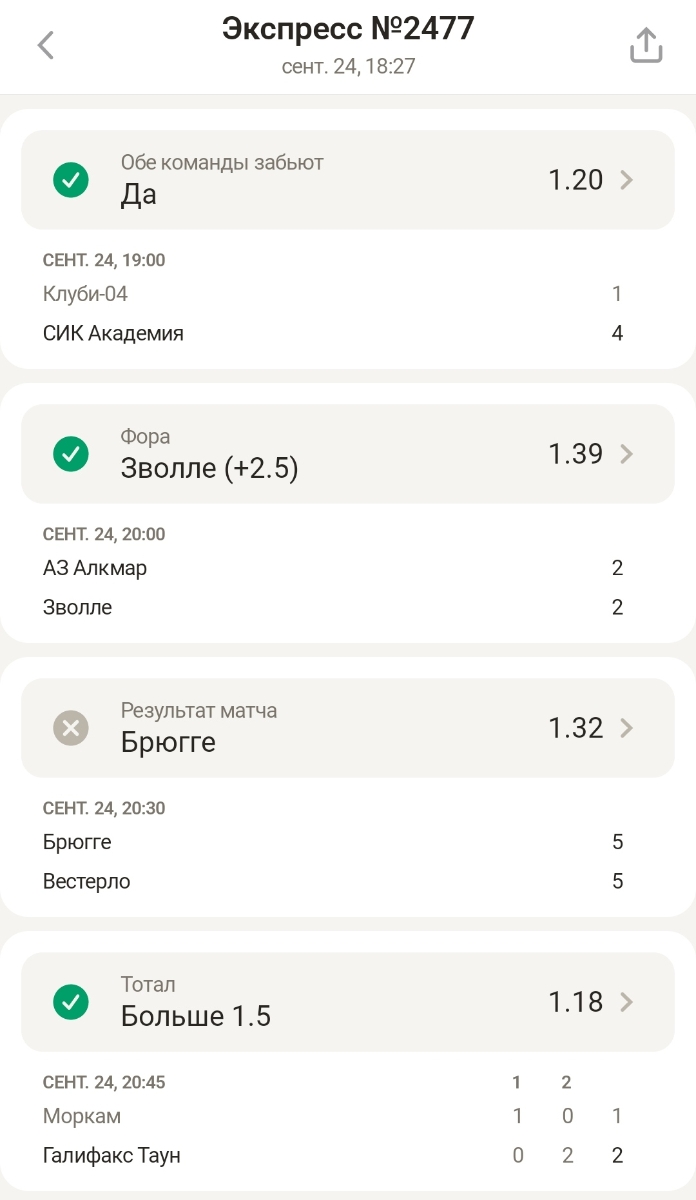Select the Вестерло team name
696x1200 pixels.
pos(87,882)
